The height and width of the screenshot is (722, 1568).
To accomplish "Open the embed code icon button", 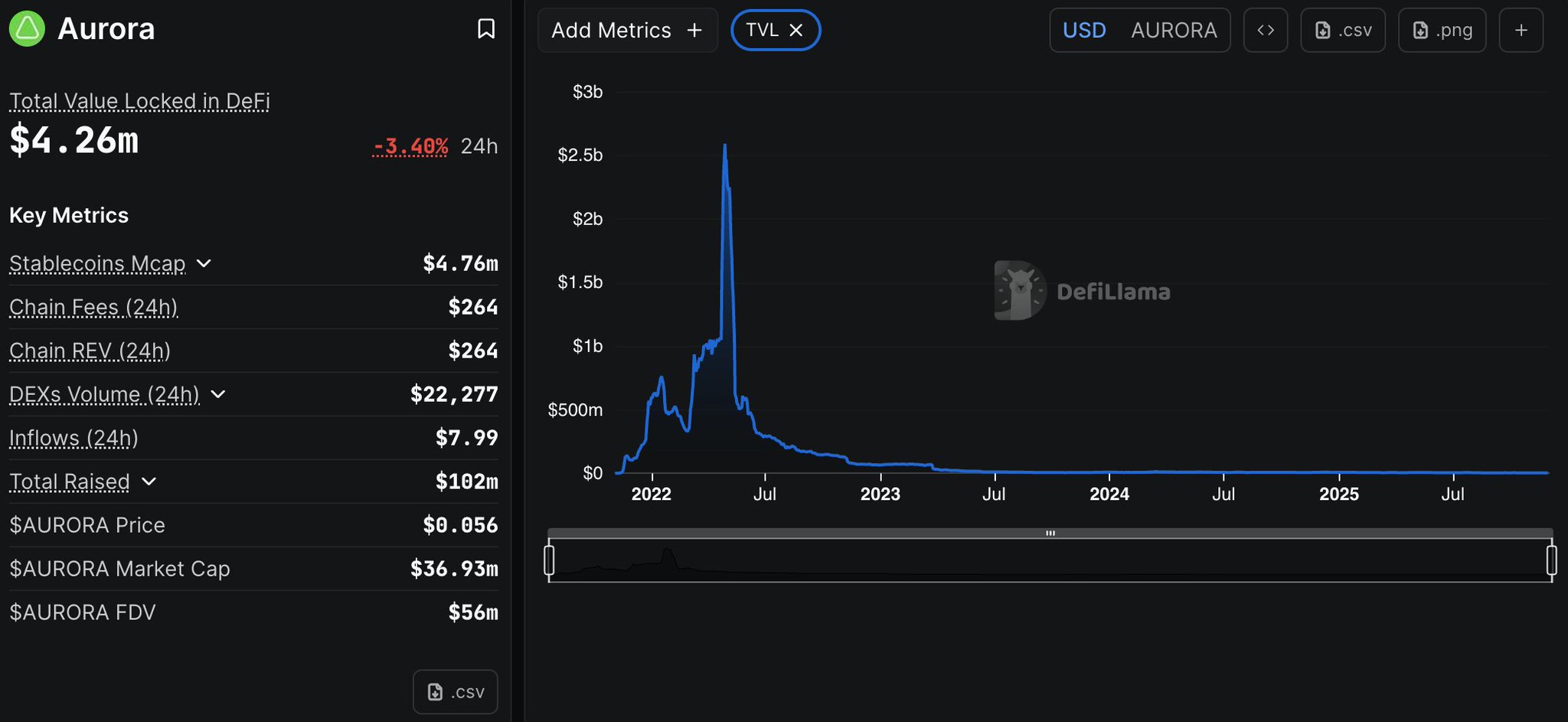I will (1265, 31).
